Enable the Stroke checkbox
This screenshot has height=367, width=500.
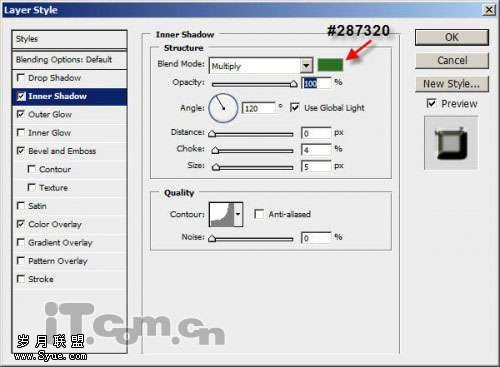click(x=21, y=279)
